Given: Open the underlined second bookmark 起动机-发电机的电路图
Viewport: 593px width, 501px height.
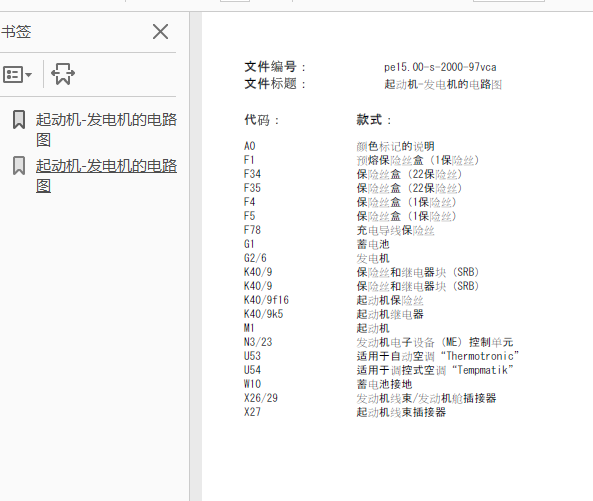Looking at the screenshot, I should click(x=106, y=175).
